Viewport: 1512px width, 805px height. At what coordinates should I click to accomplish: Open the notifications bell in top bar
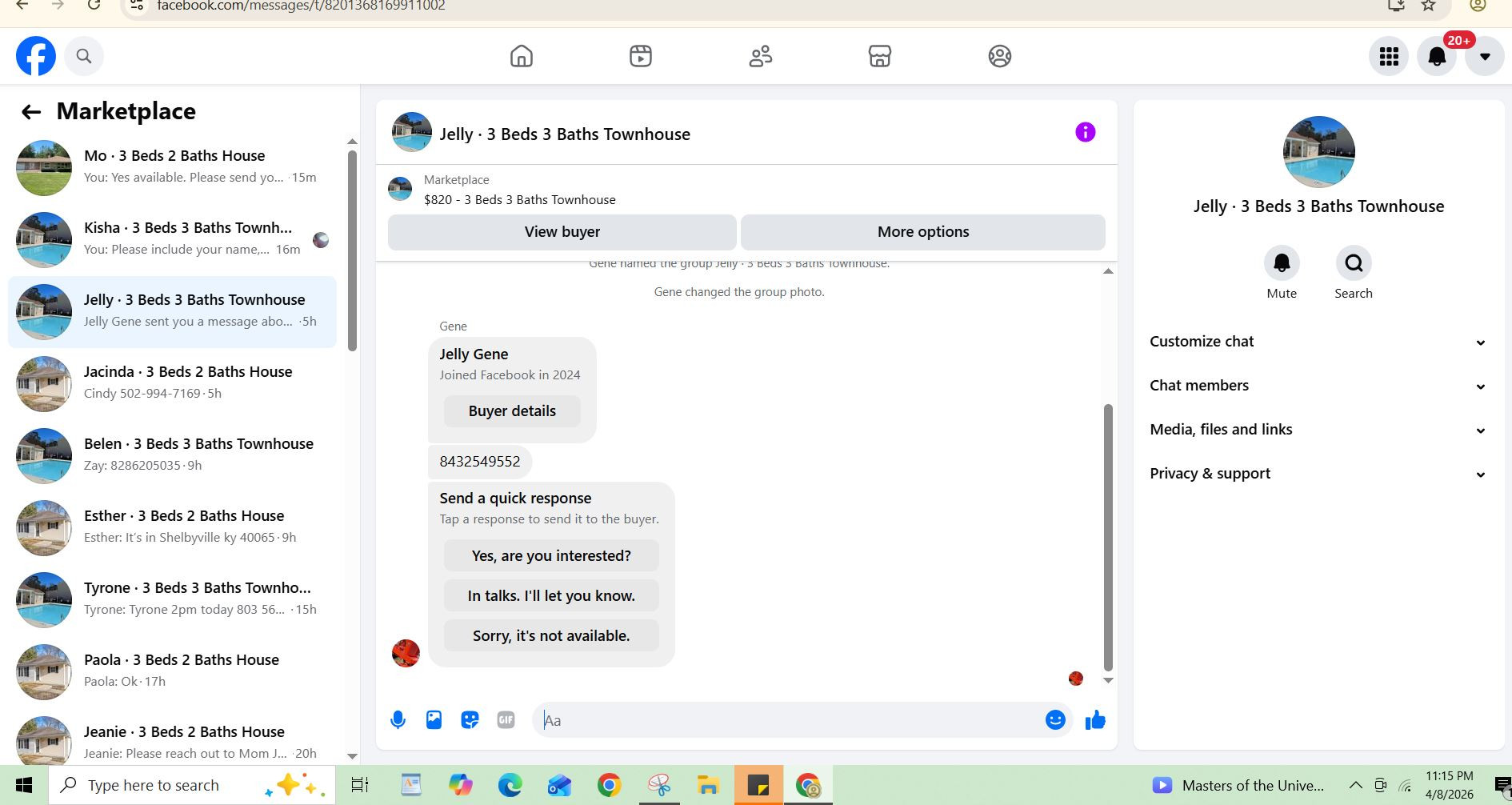click(1437, 56)
